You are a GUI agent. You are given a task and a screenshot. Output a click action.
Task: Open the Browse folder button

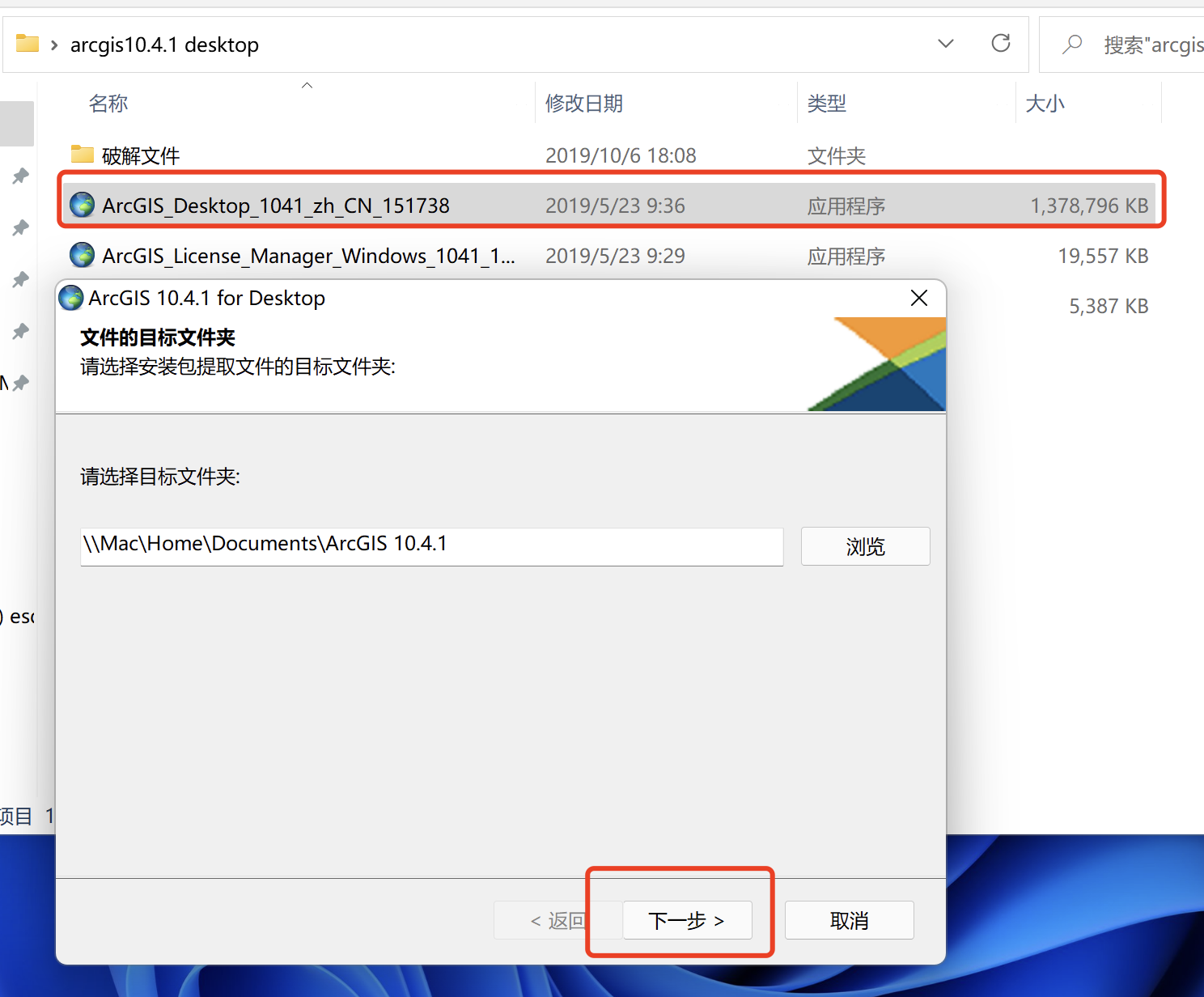point(865,546)
